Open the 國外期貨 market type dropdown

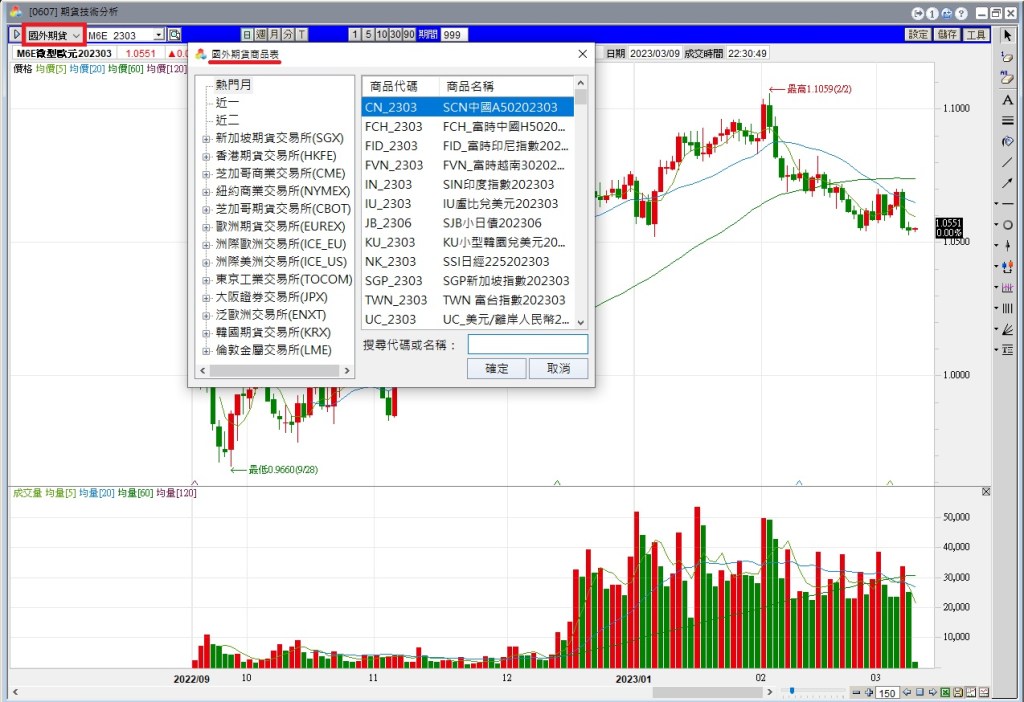(x=54, y=35)
